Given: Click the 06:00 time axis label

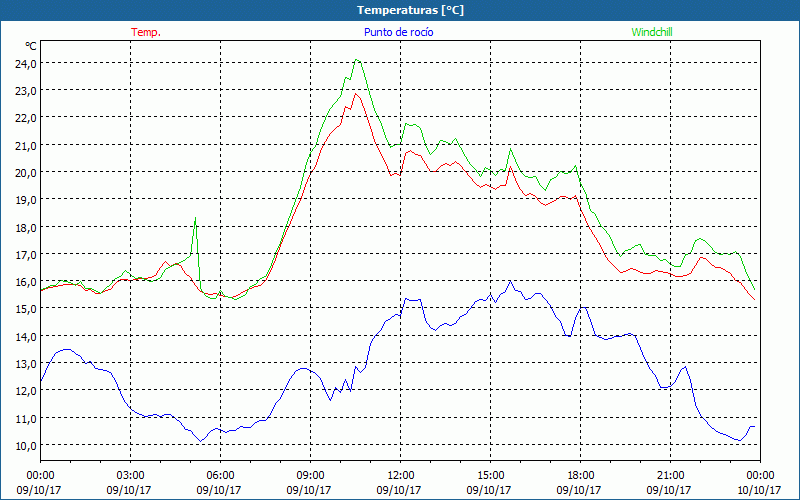Looking at the screenshot, I should [220, 476].
